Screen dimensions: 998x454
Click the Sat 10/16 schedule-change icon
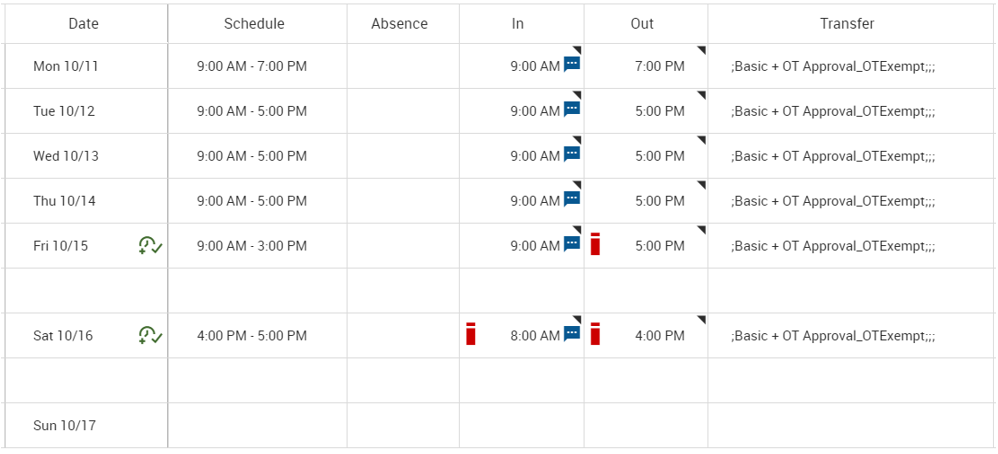(150, 336)
